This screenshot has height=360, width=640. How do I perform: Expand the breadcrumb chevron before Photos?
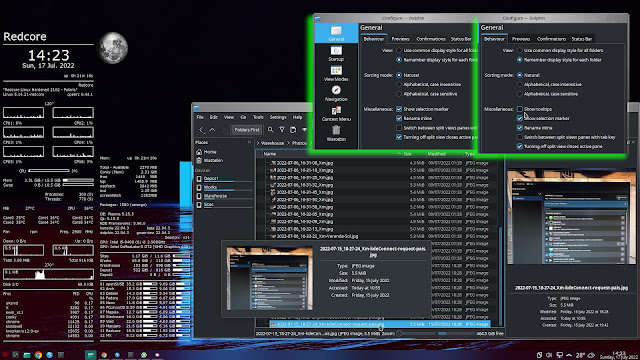pos(288,143)
